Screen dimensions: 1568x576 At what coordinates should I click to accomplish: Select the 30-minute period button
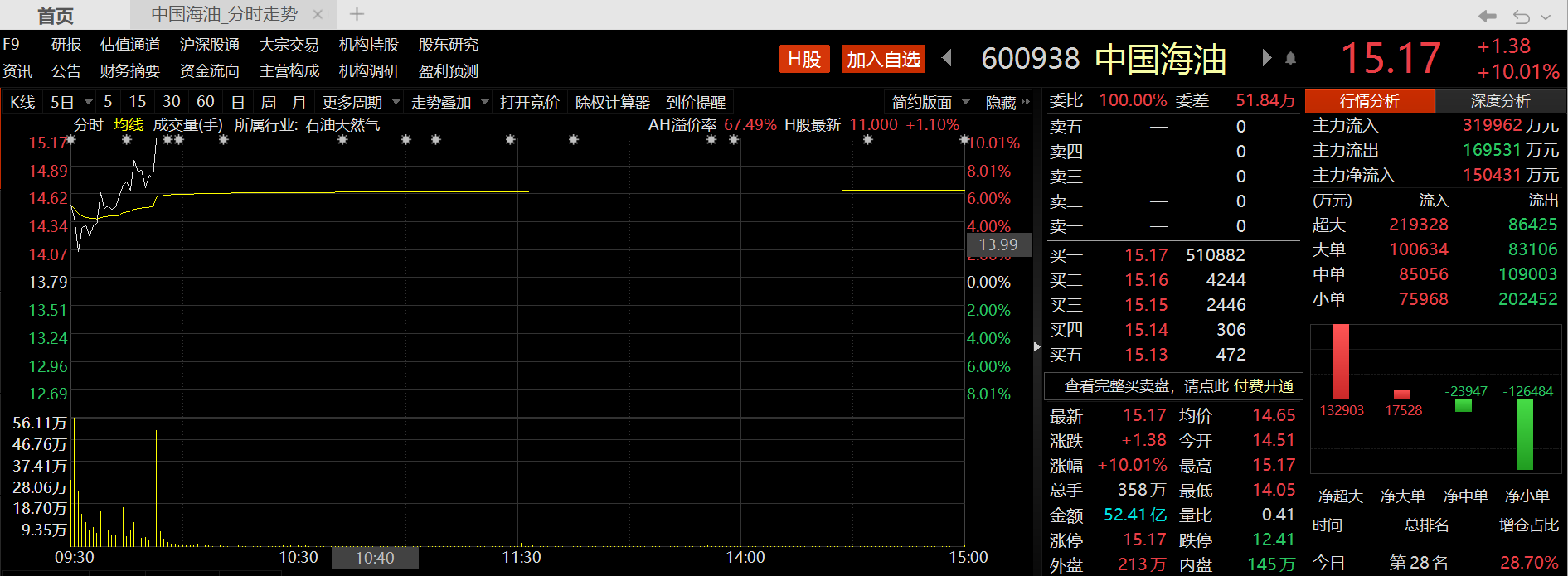[x=172, y=101]
